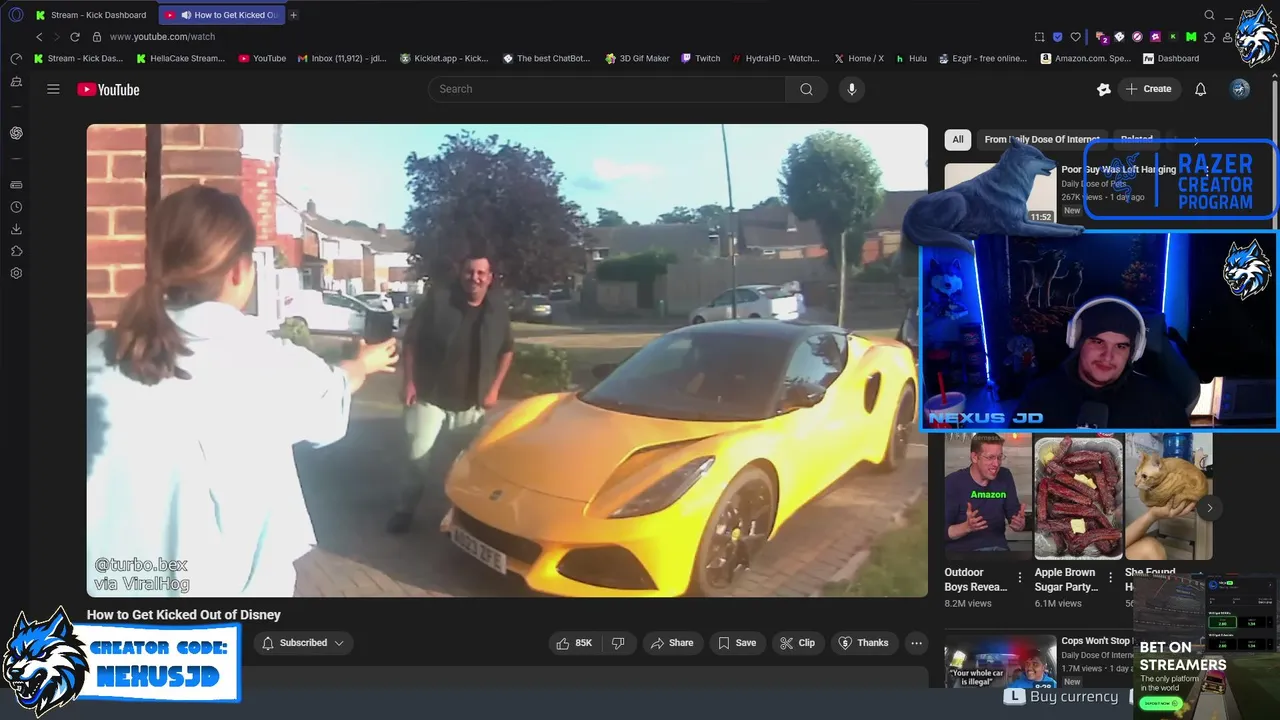Open HydraHD bookmark

point(776,59)
